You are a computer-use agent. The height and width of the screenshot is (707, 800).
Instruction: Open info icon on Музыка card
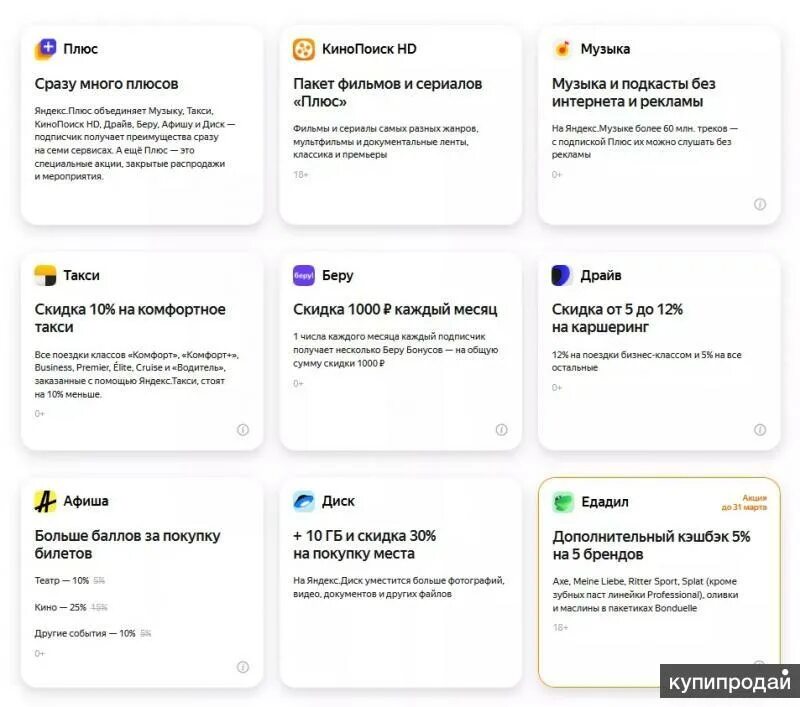click(760, 204)
